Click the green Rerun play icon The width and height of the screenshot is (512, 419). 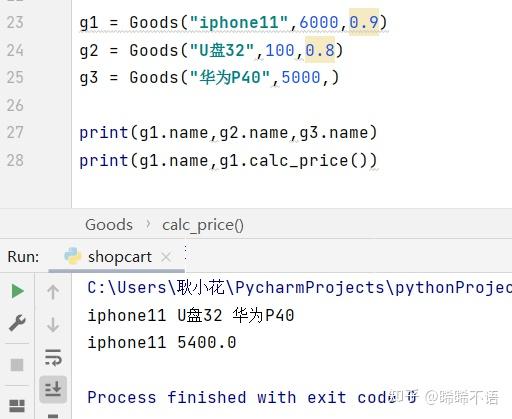(x=17, y=291)
